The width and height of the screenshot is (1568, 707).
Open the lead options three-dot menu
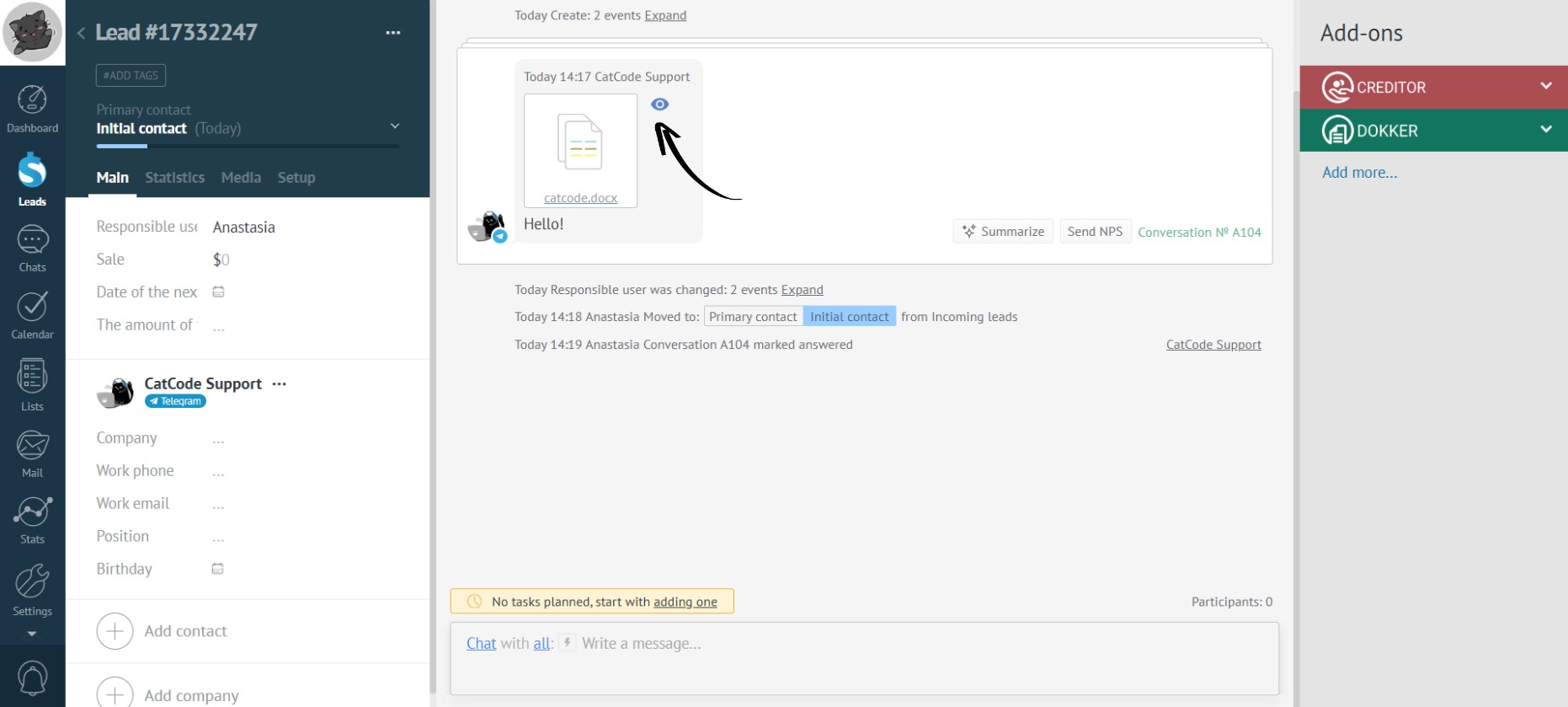[393, 33]
